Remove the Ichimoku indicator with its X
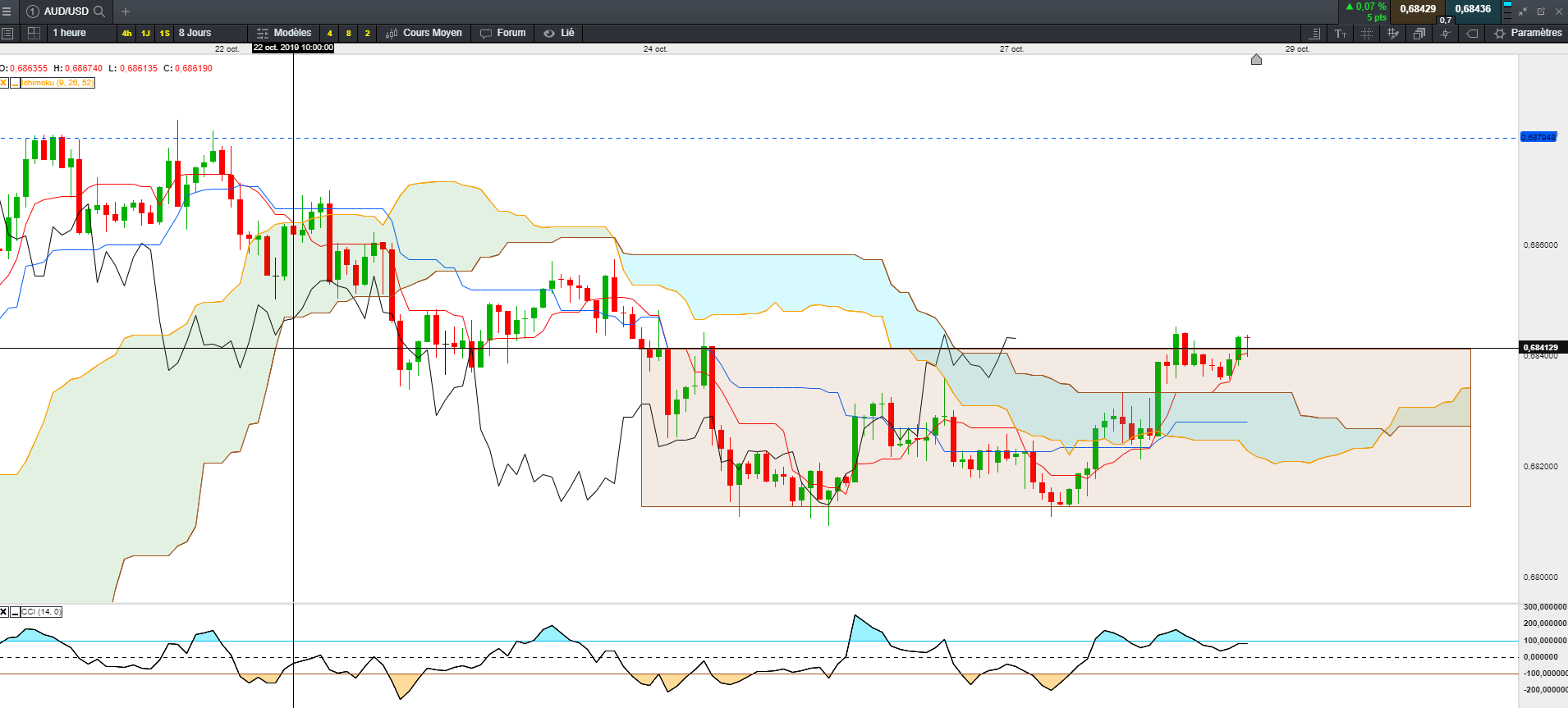 4,83
